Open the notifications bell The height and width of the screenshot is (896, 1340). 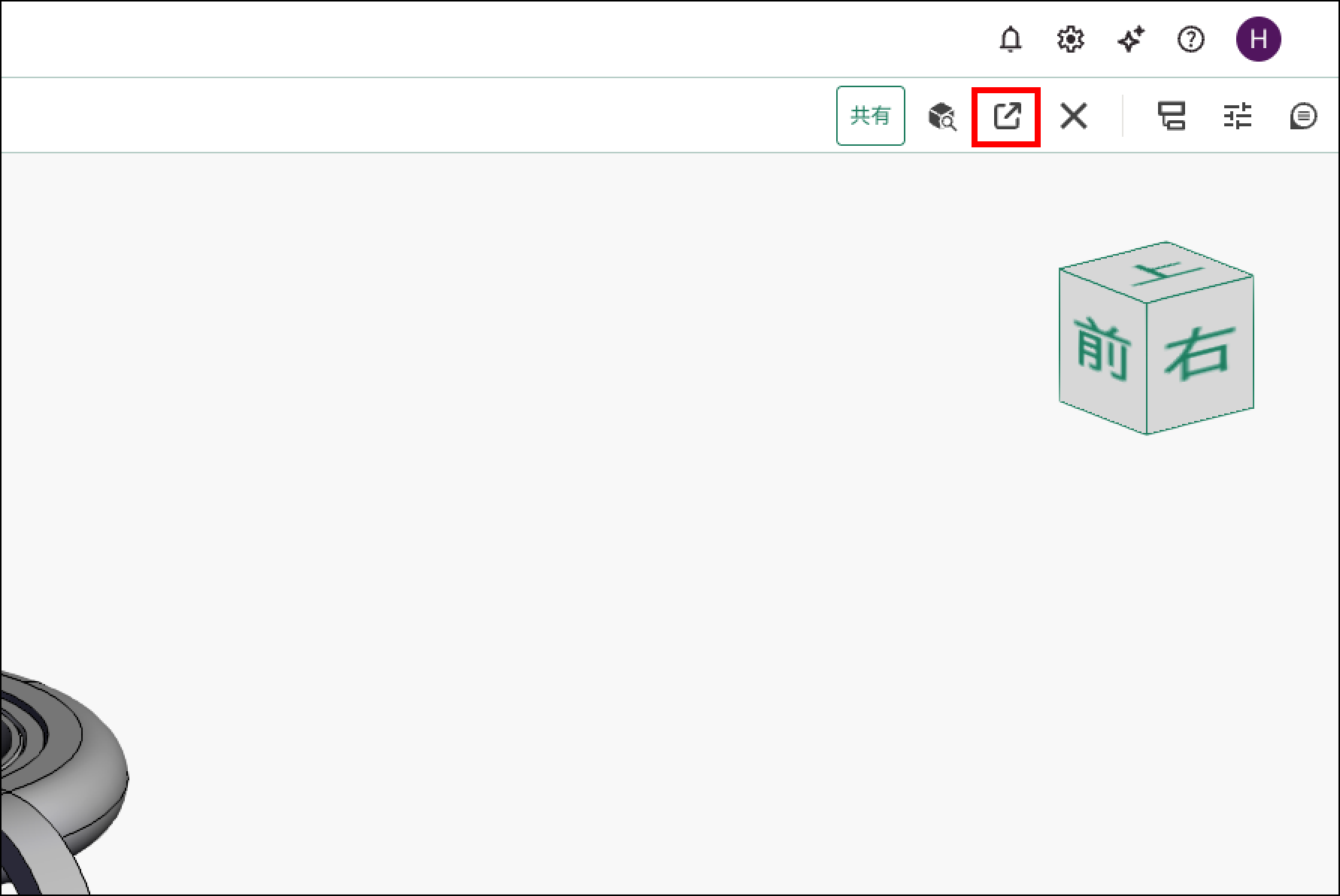(1011, 39)
